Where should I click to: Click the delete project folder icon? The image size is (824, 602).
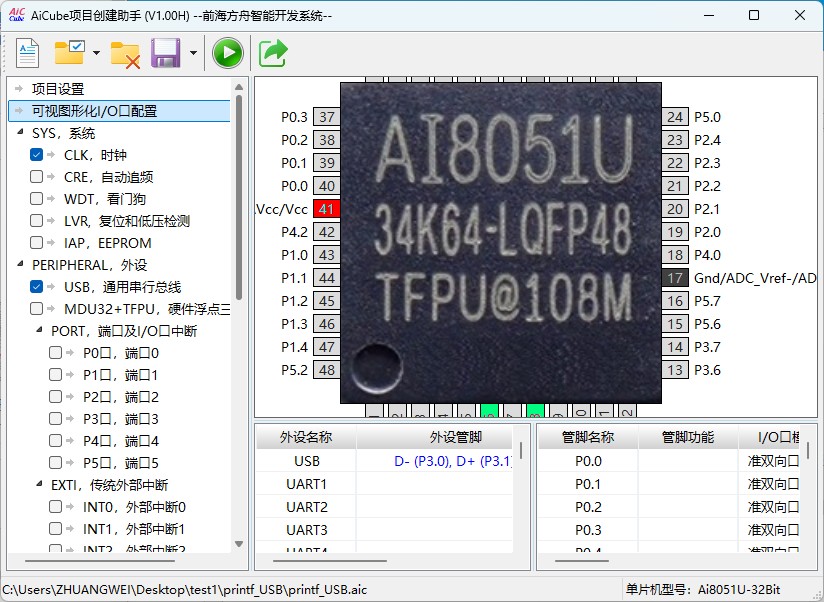(125, 53)
